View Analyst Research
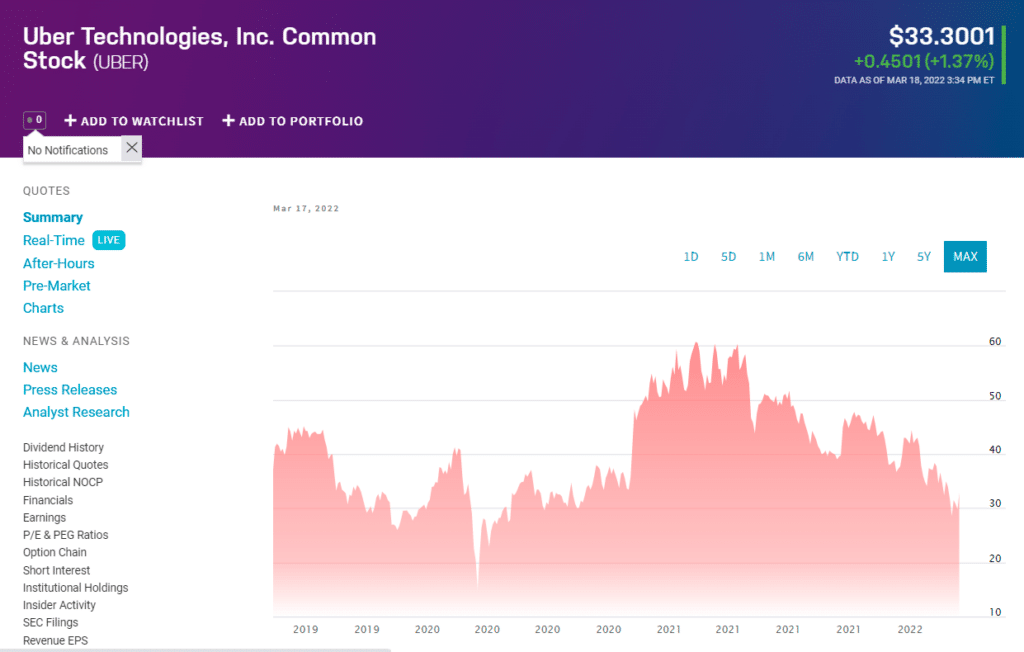1024x652 pixels. point(76,412)
